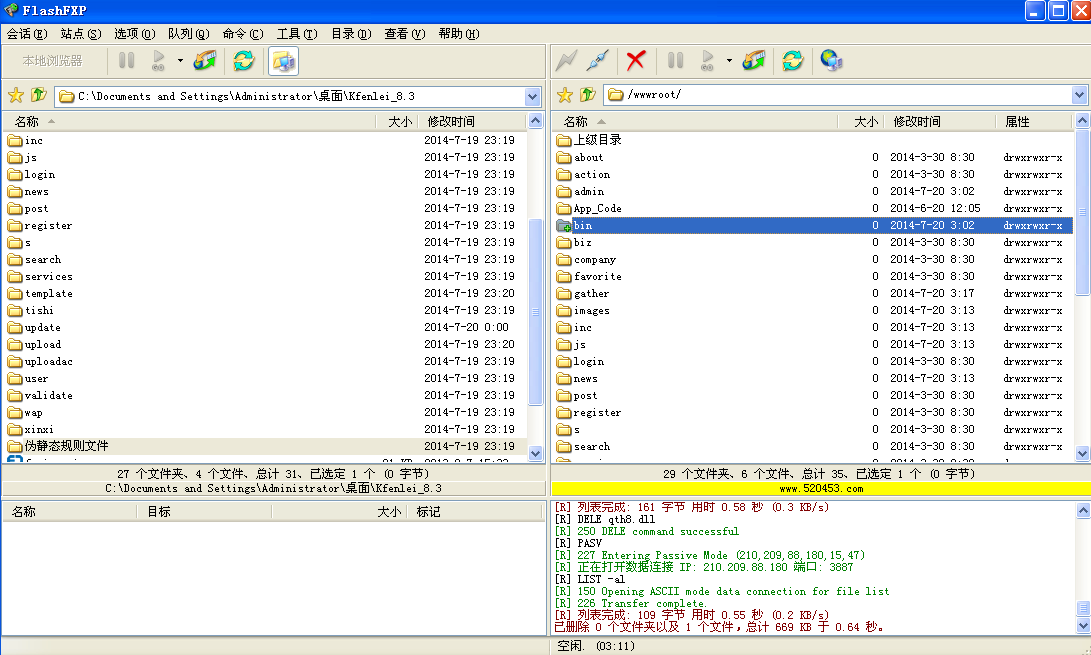Image resolution: width=1091 pixels, height=655 pixels.
Task: Click the transfer queue icon in local toolbar
Action: 205,60
